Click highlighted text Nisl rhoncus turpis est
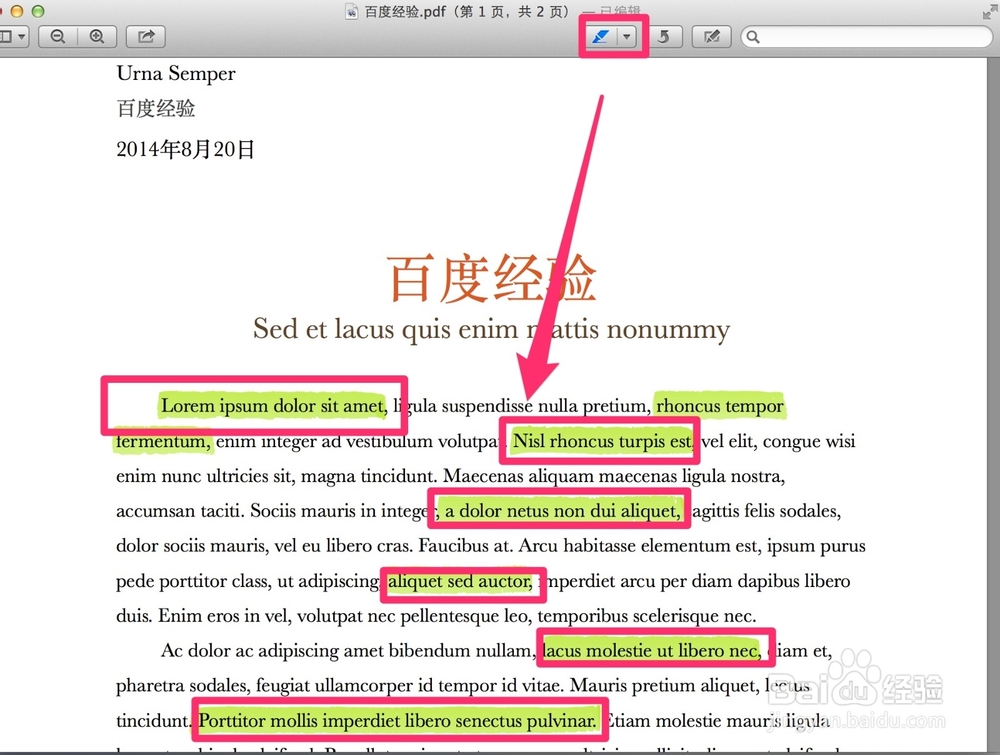Image resolution: width=1000 pixels, height=755 pixels. (x=602, y=441)
